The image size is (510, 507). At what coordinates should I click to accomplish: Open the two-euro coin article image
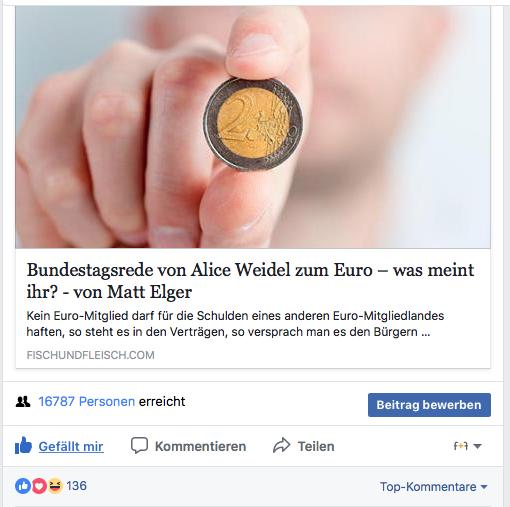point(253,127)
